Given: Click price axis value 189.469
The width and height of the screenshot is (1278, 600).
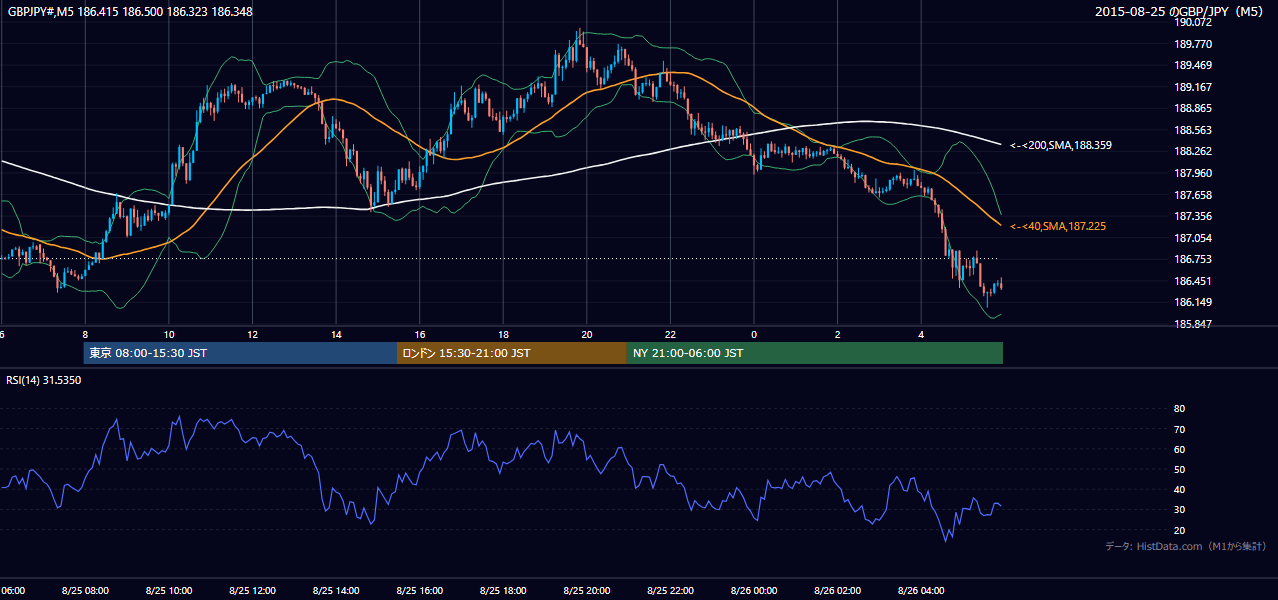Looking at the screenshot, I should click(x=1192, y=65).
